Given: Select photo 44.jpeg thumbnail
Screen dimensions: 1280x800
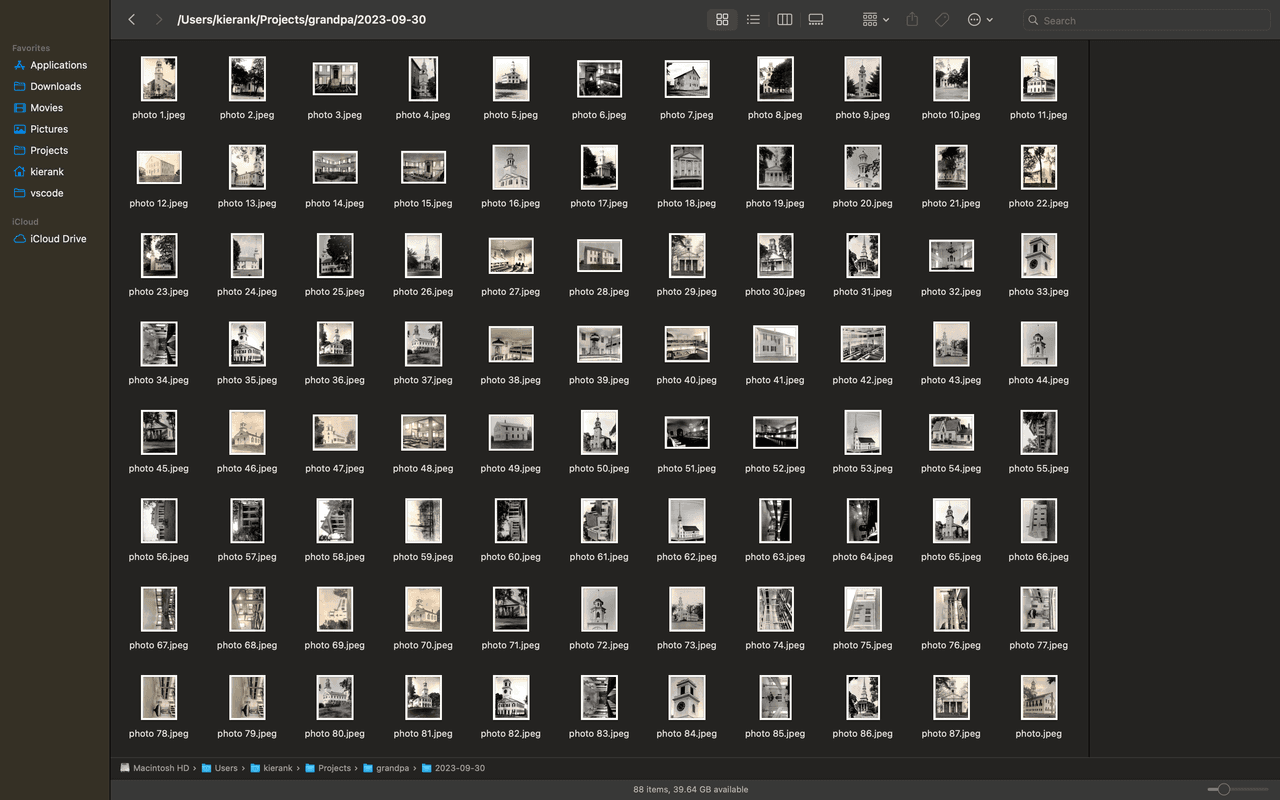Looking at the screenshot, I should [x=1038, y=344].
